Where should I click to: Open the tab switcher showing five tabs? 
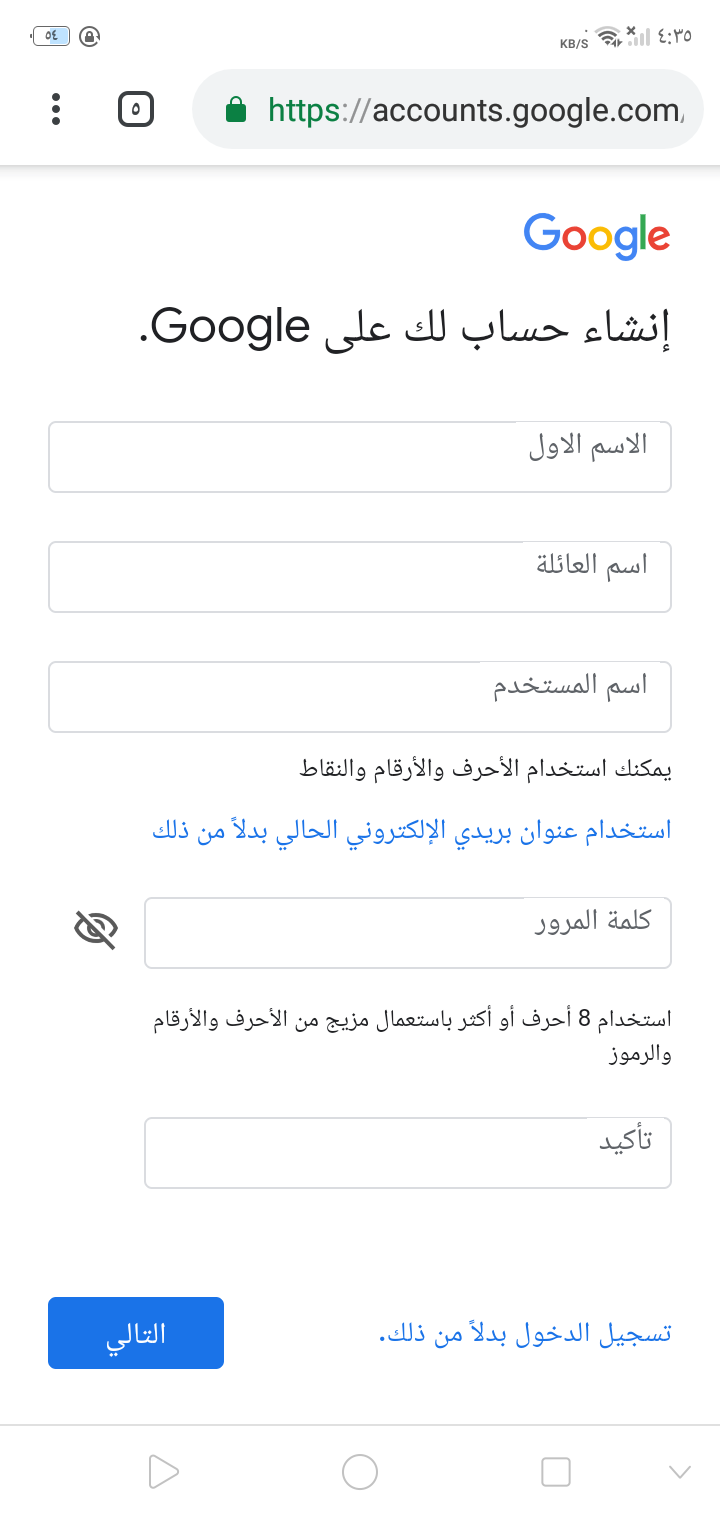[x=136, y=109]
